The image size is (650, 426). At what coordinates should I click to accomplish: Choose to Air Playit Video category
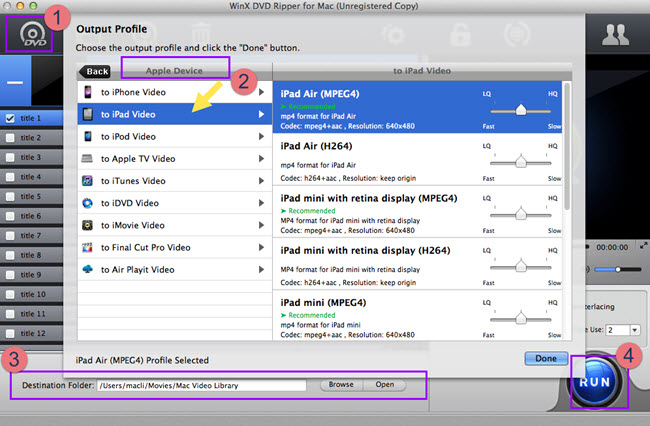175,269
